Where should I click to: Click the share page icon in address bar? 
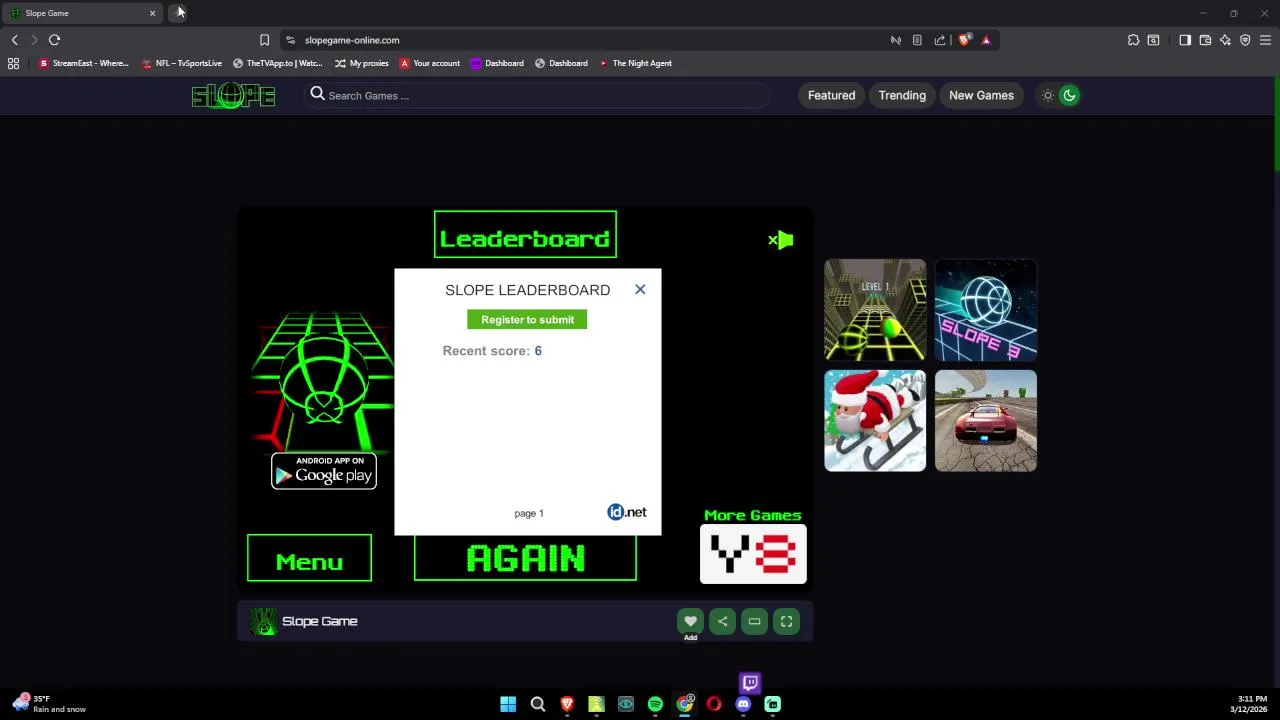940,40
